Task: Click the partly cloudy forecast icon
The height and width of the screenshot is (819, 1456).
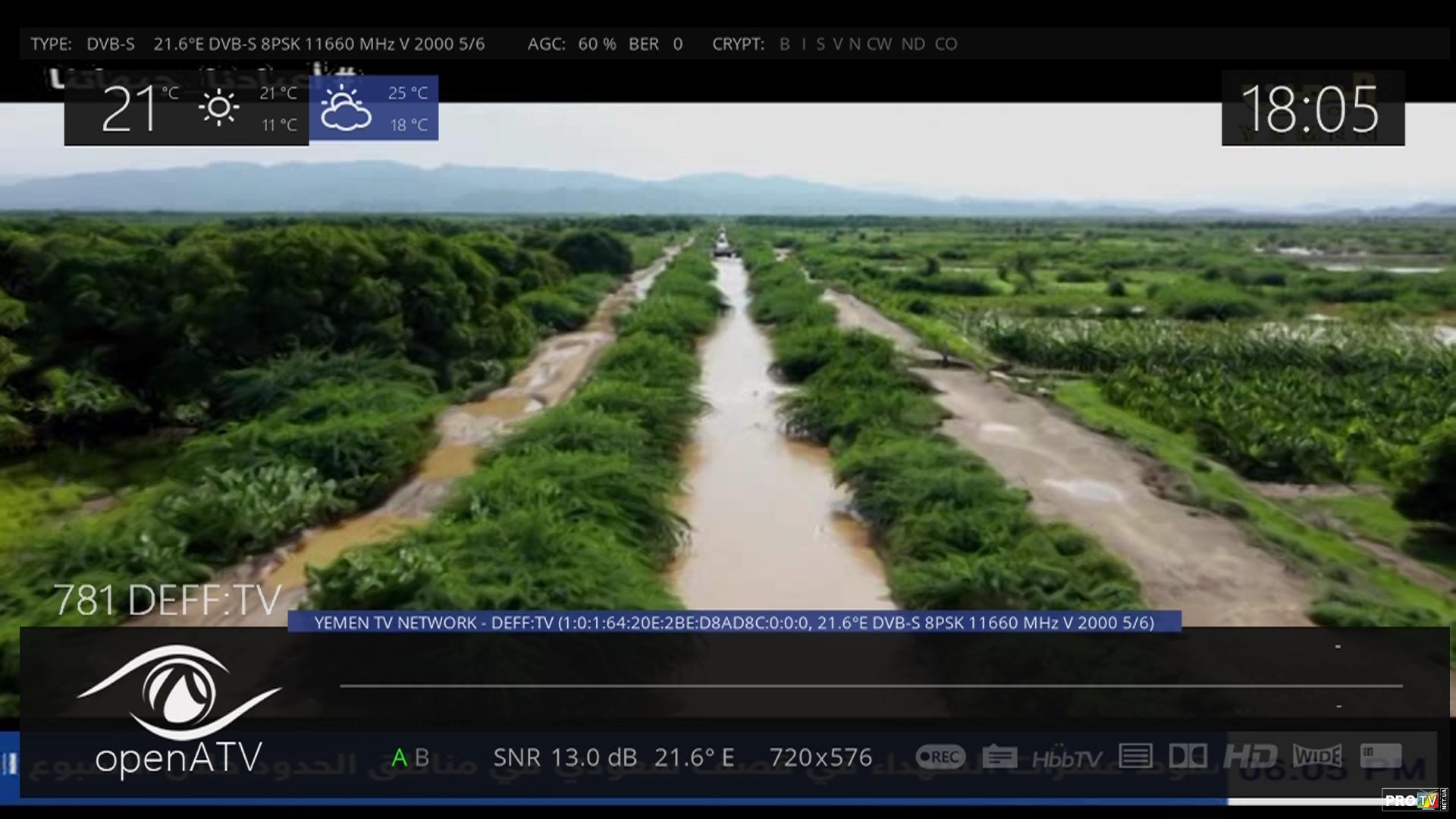Action: [x=346, y=108]
